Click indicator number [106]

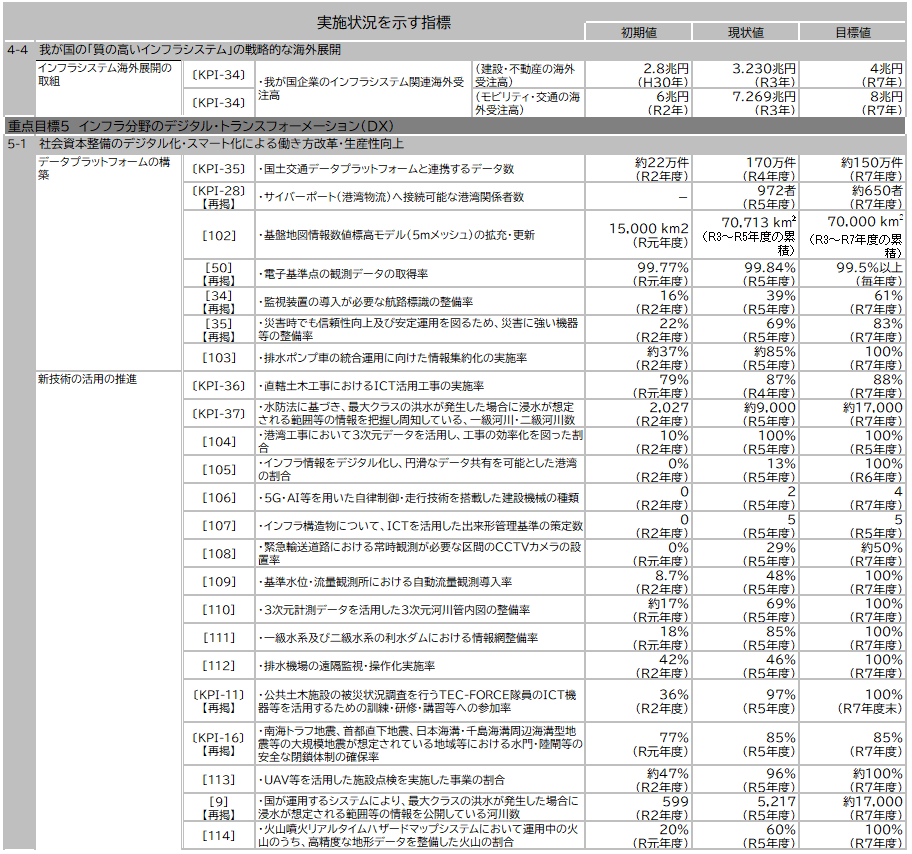[219, 497]
